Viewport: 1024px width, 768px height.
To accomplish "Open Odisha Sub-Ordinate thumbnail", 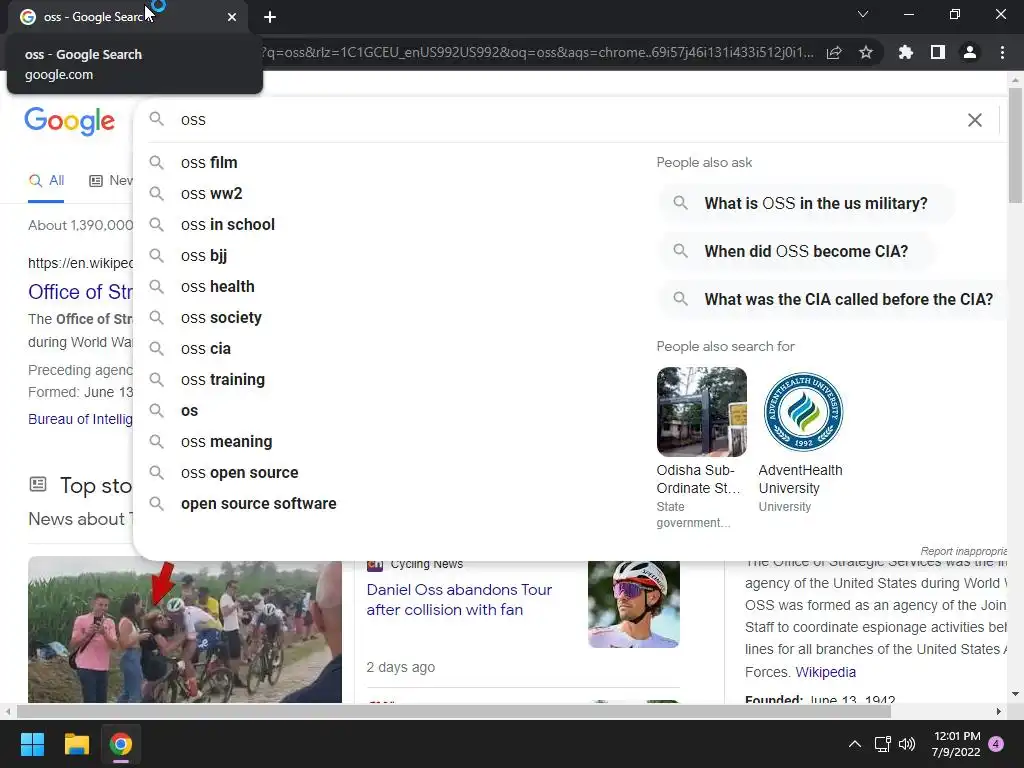I will (701, 411).
